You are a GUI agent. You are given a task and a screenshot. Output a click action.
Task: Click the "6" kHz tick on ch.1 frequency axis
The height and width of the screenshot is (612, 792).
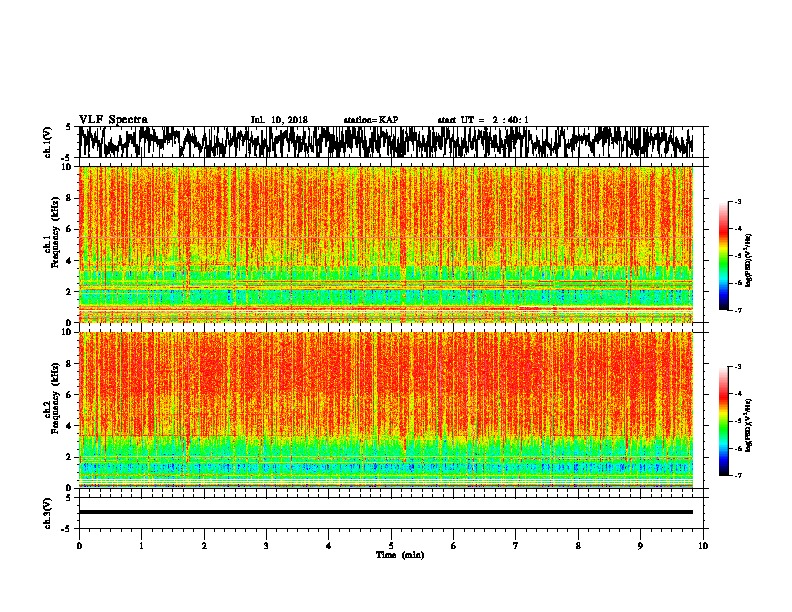click(x=70, y=229)
